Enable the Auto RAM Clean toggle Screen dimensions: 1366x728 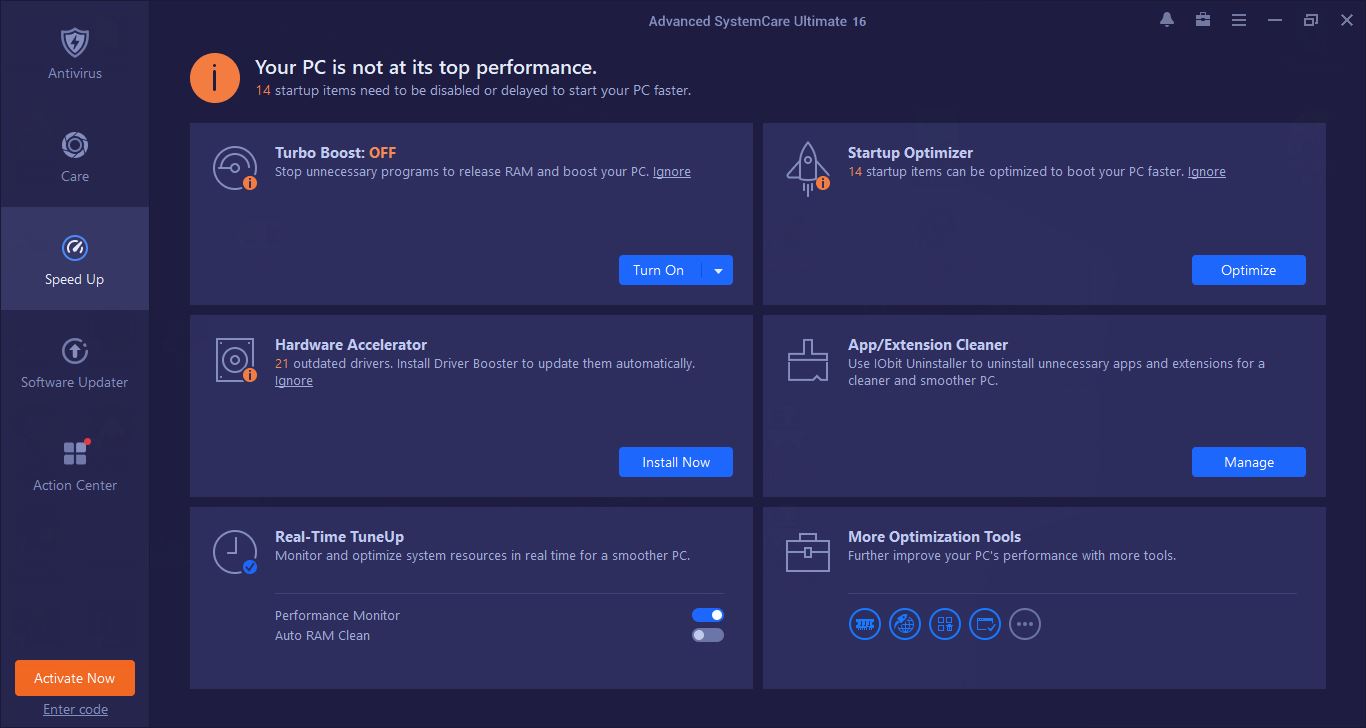point(708,635)
